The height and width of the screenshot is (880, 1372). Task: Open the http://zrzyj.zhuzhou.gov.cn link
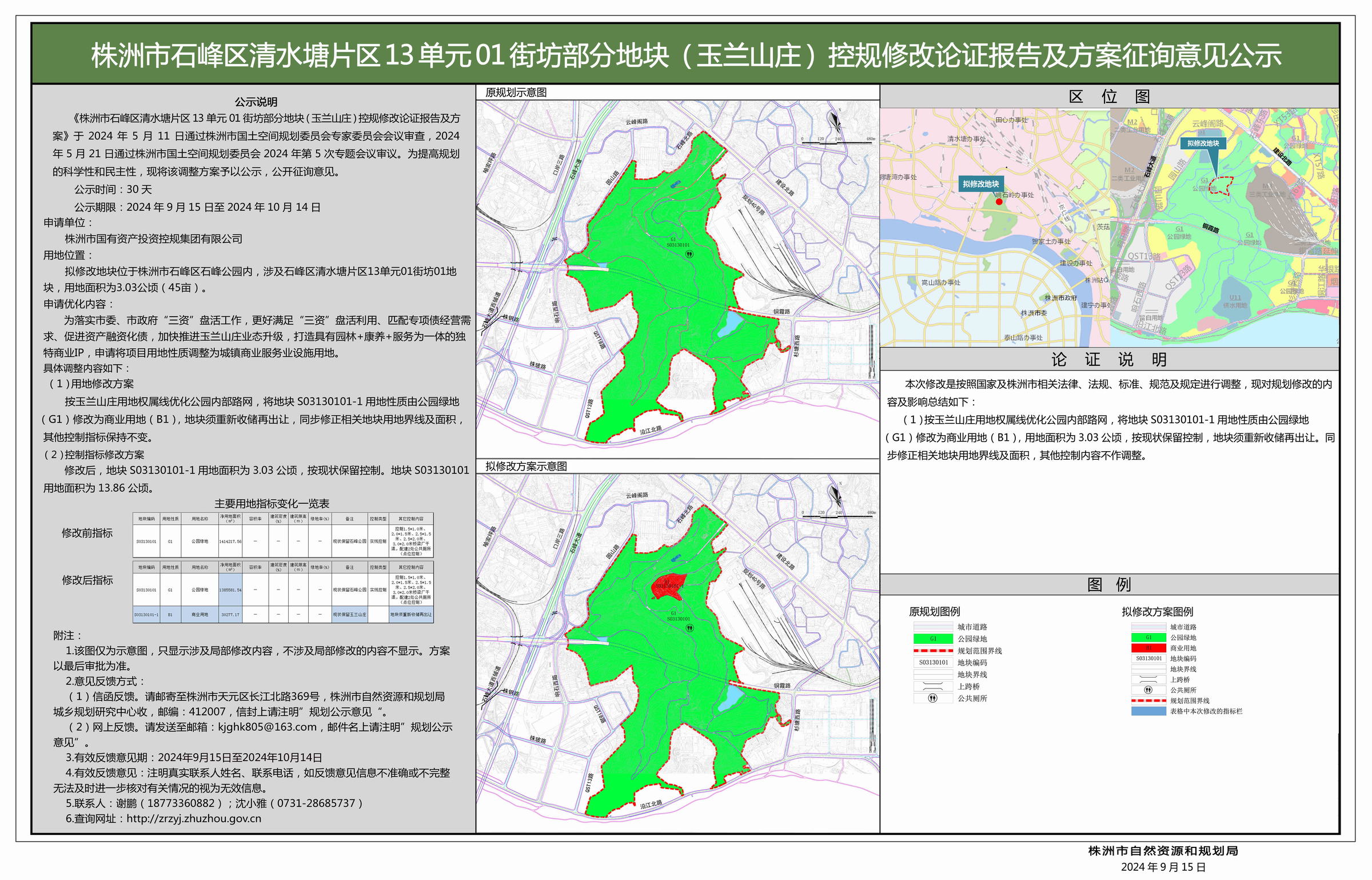pos(194,819)
